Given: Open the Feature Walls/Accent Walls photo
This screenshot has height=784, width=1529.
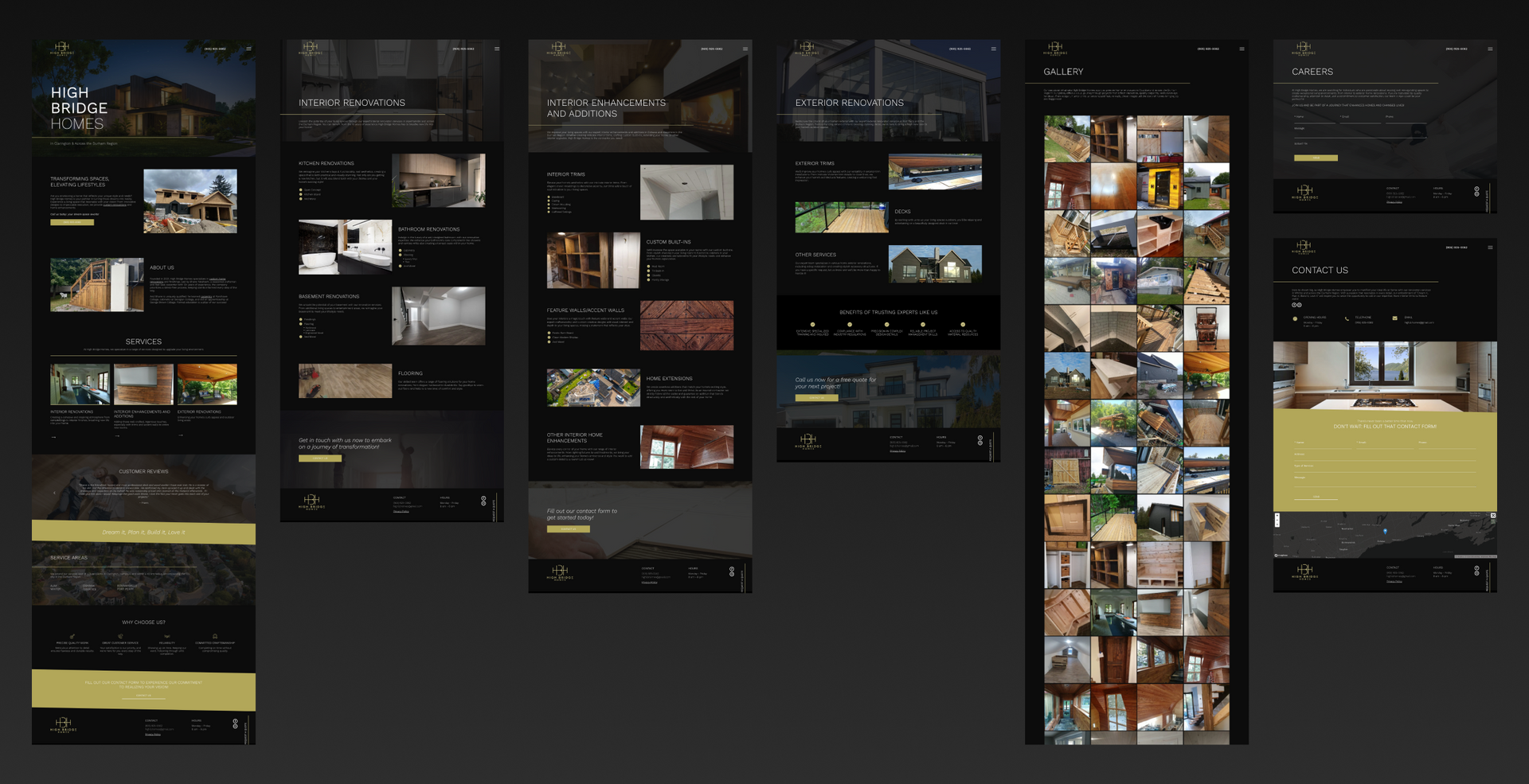Looking at the screenshot, I should click(686, 326).
